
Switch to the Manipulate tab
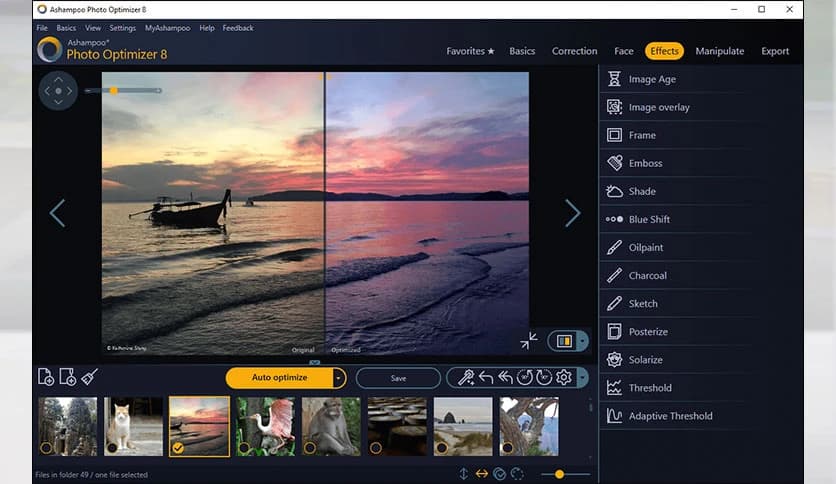(x=719, y=51)
